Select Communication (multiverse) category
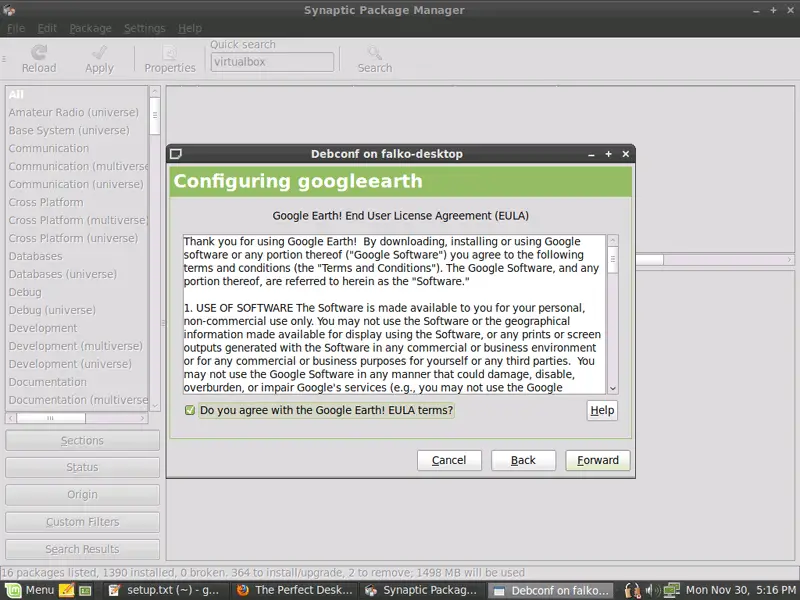This screenshot has height=600, width=800. coord(77,166)
